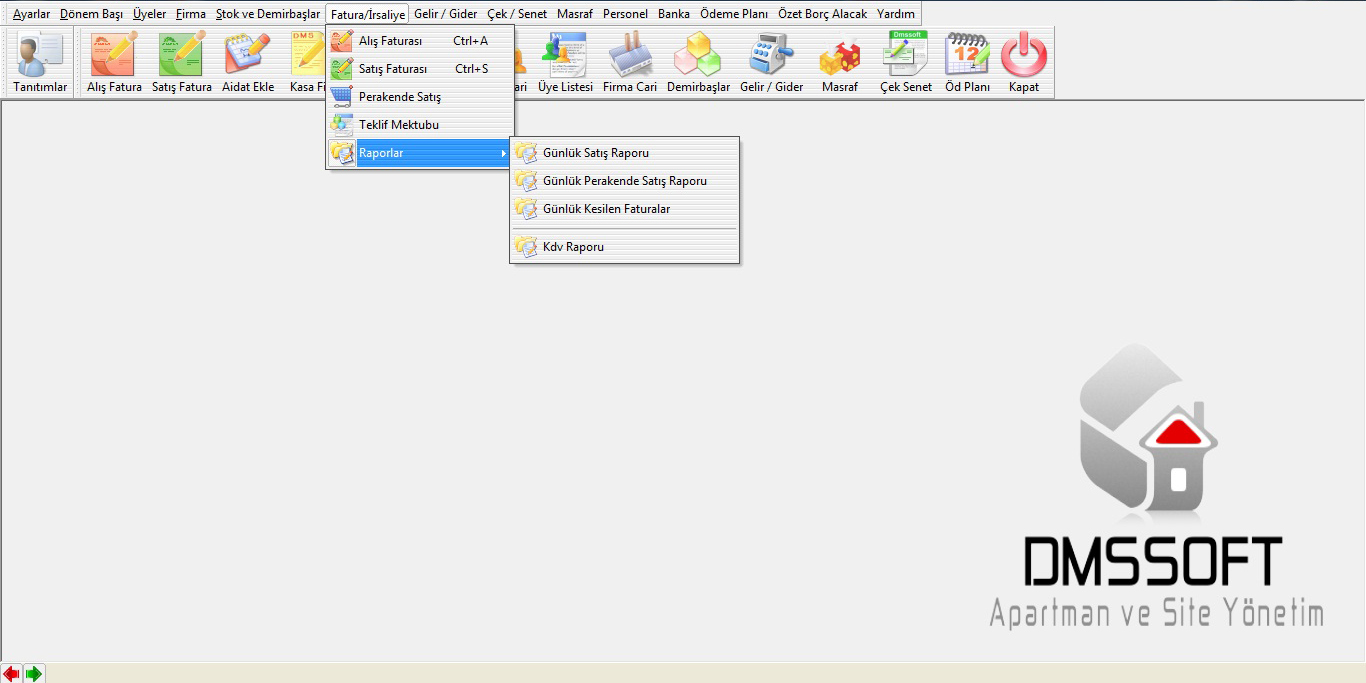Click the Çek Senet toolbar icon
The height and width of the screenshot is (683, 1366).
[905, 62]
